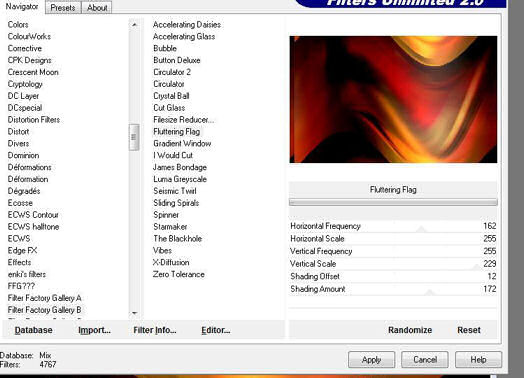Randomize the filter settings

tap(410, 330)
